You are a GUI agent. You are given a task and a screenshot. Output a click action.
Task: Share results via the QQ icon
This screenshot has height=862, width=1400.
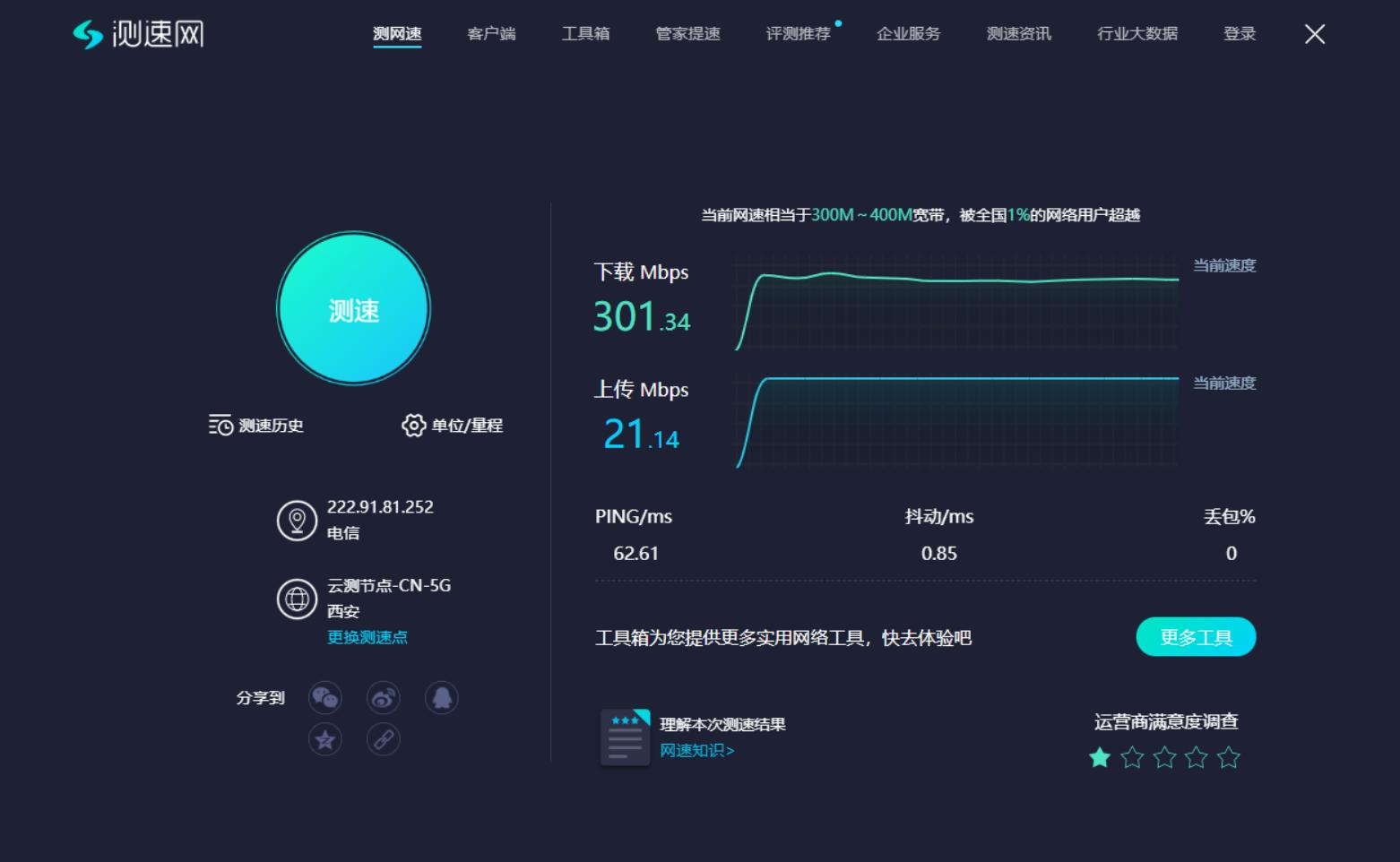coord(441,697)
